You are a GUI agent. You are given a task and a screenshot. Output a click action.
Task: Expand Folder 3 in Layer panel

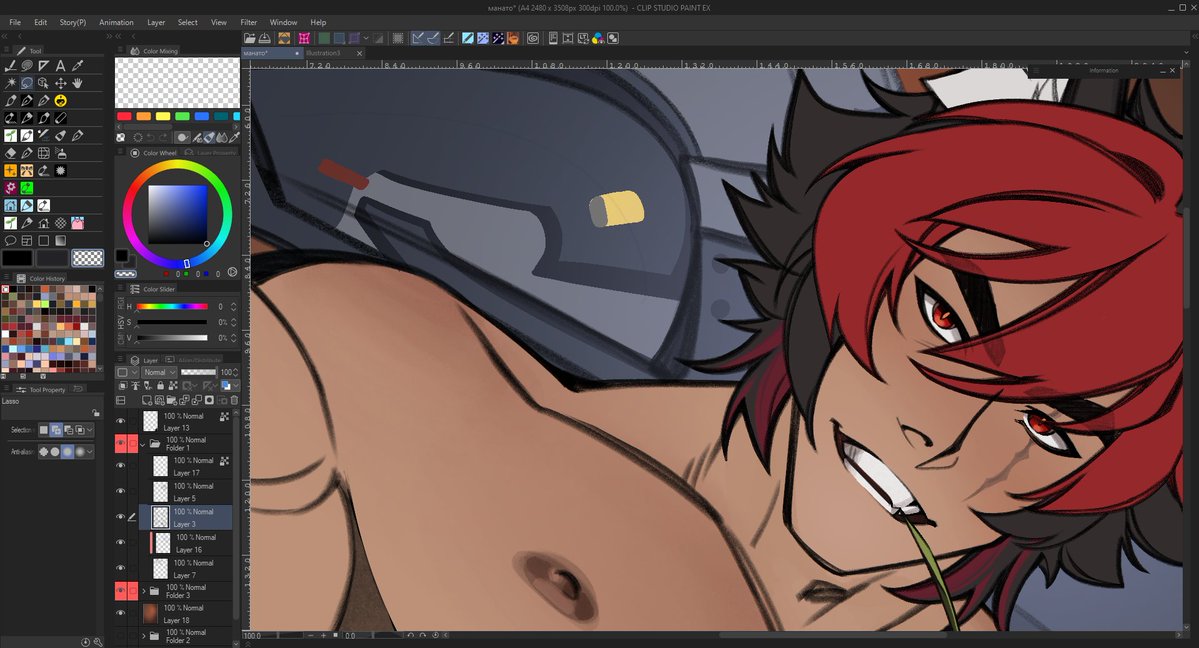click(x=143, y=591)
